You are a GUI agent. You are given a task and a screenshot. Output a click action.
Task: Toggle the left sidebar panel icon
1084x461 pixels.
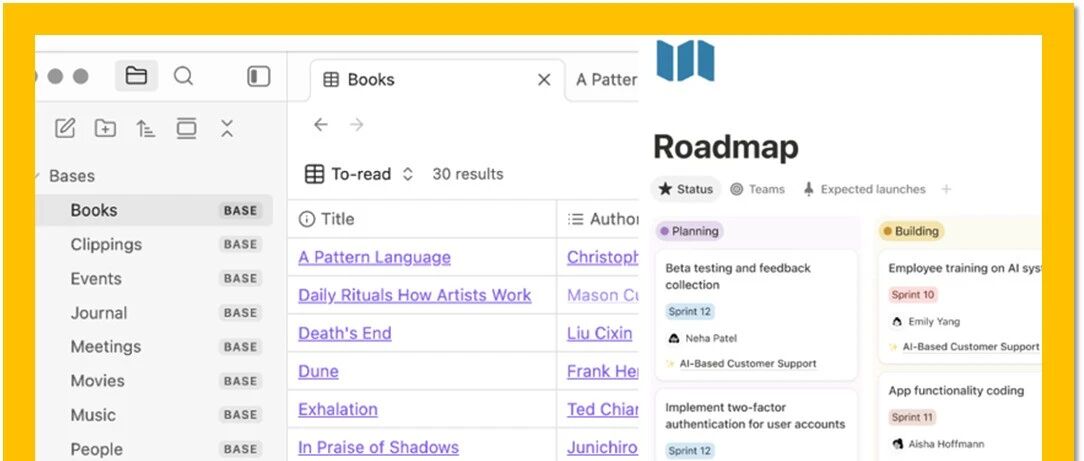tap(259, 76)
